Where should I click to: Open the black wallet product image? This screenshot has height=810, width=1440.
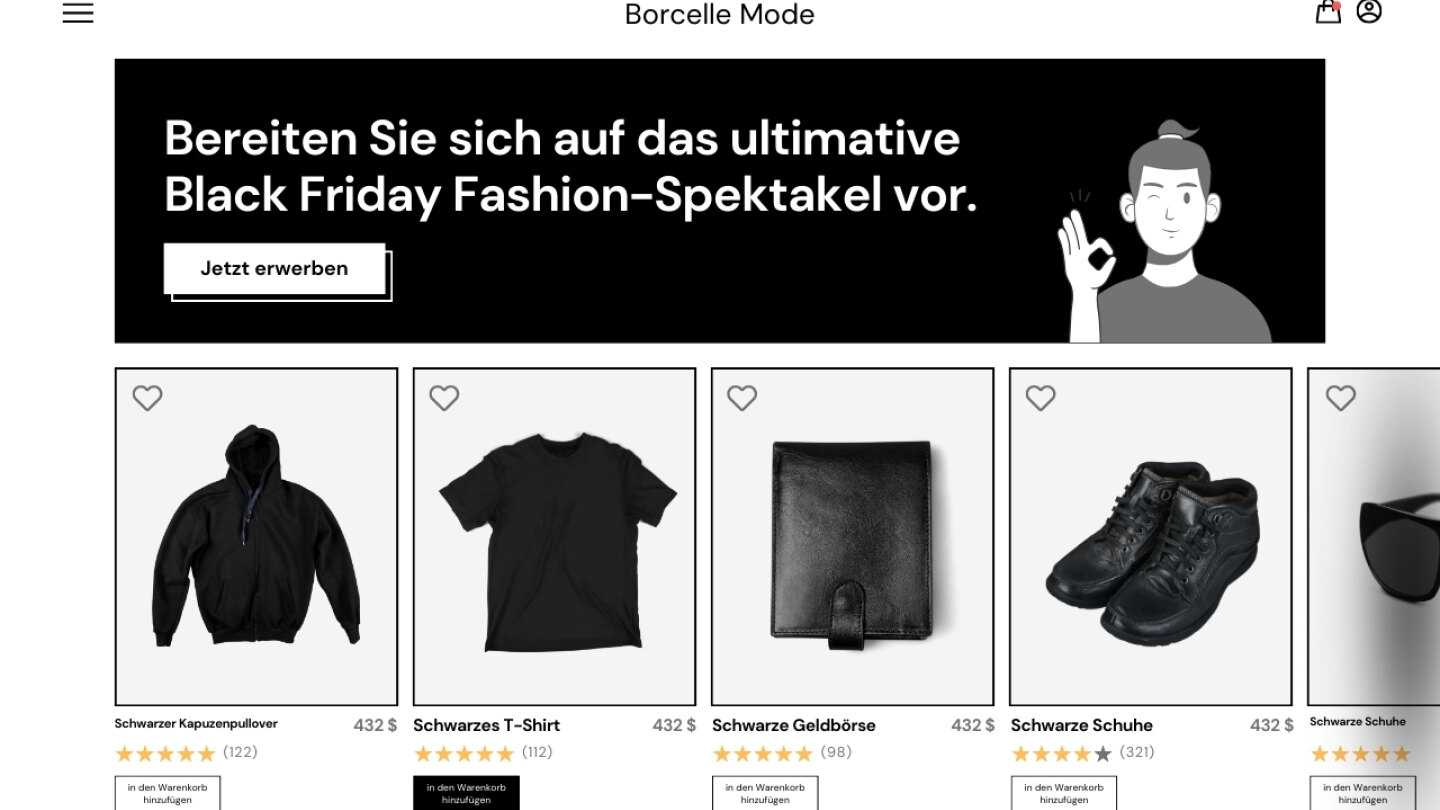[x=852, y=537]
